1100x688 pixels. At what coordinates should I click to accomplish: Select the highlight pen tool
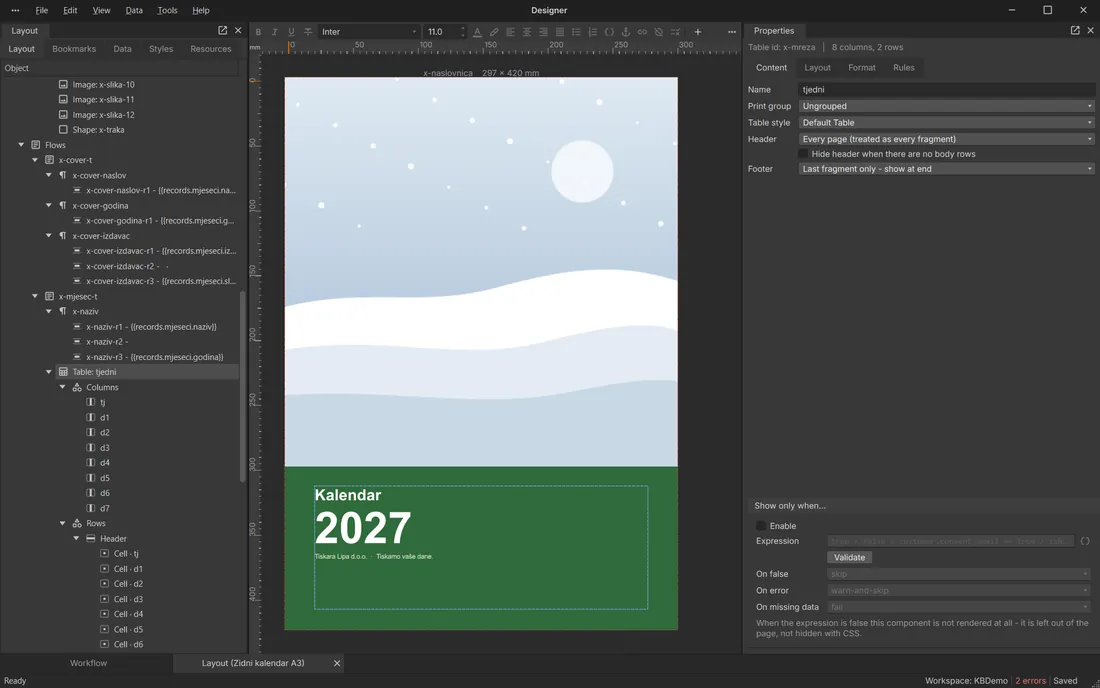point(494,32)
